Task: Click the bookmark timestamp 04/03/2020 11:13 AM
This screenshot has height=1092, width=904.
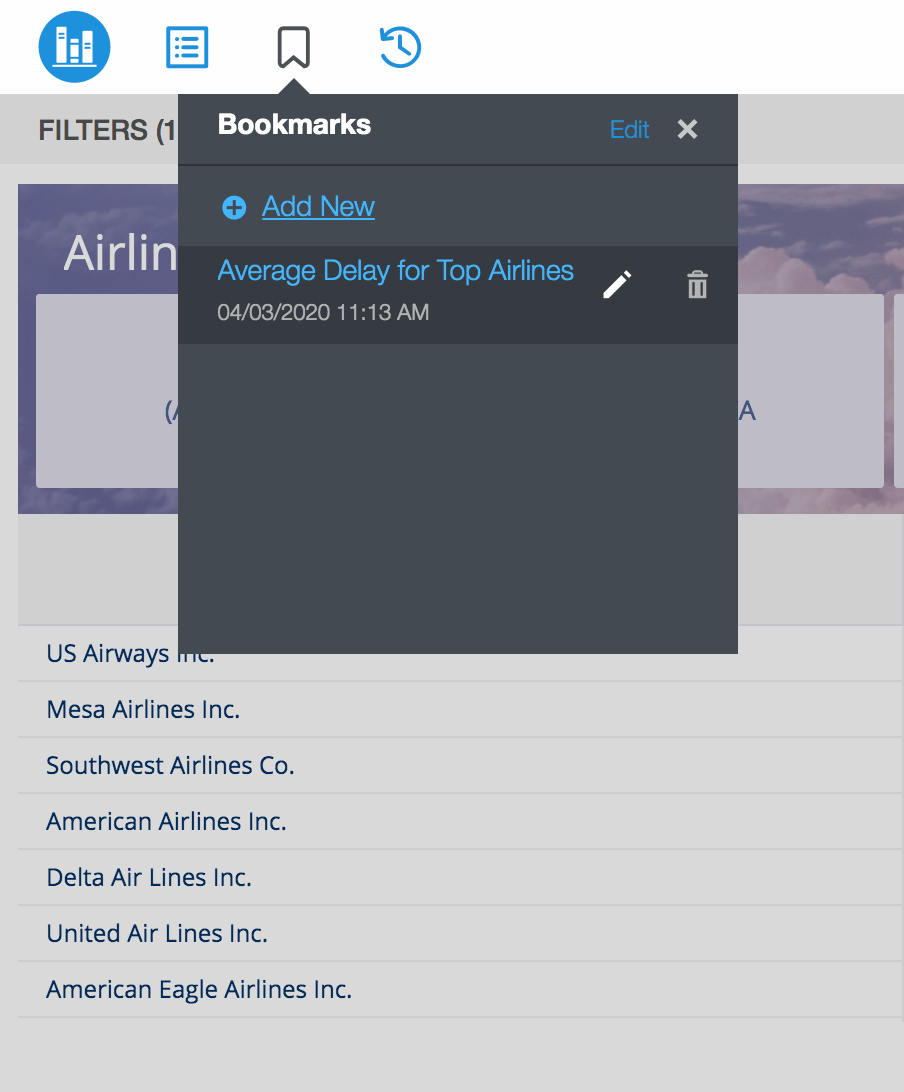Action: [323, 312]
